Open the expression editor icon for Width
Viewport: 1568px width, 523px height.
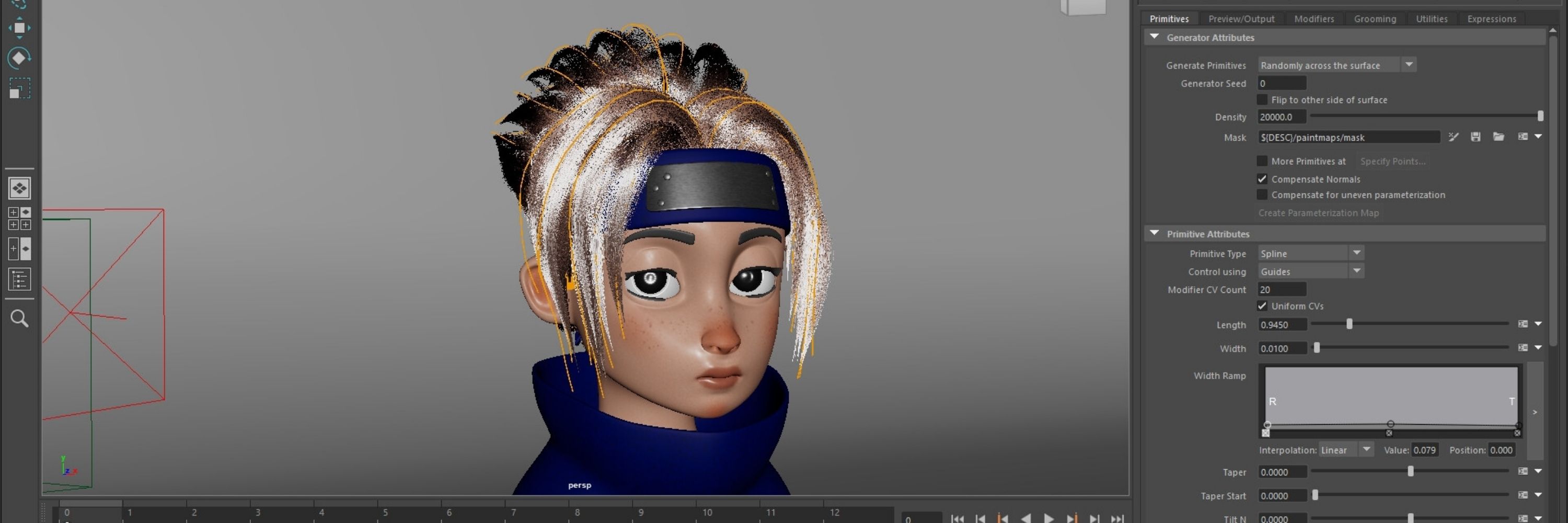tap(1523, 348)
